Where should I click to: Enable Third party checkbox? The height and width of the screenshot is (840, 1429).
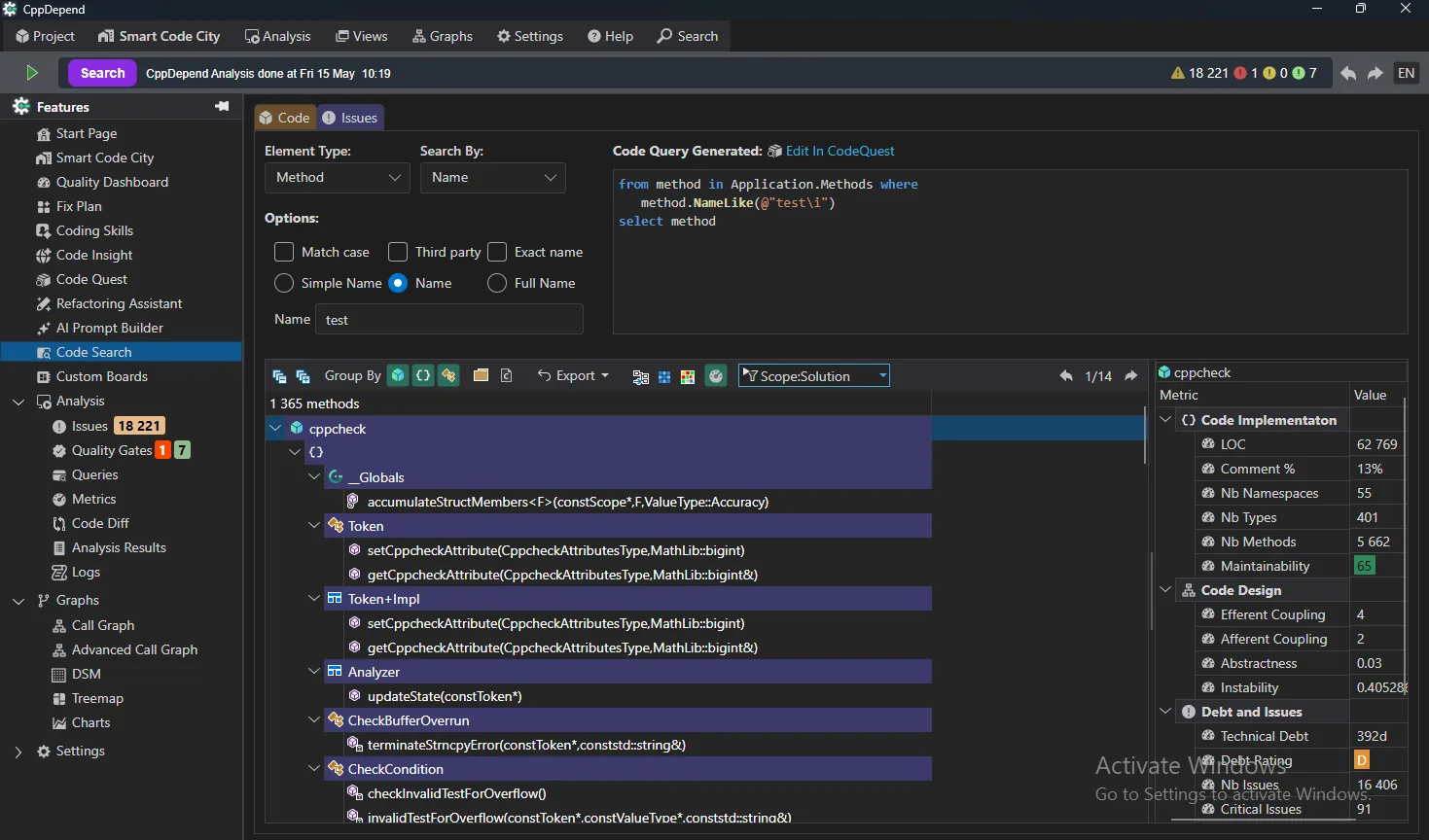pyautogui.click(x=398, y=252)
